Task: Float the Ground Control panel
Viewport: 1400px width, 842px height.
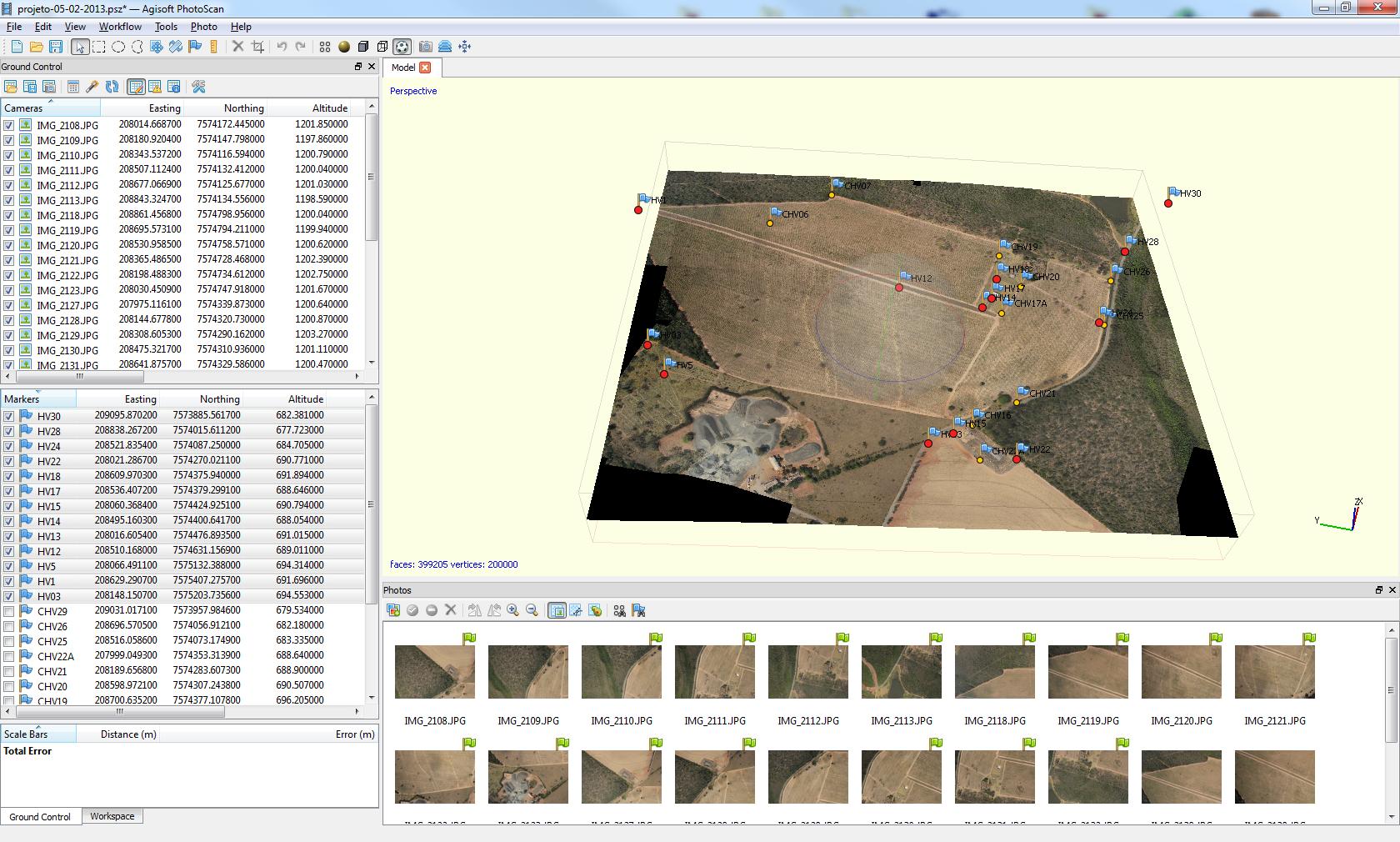Action: pos(358,67)
